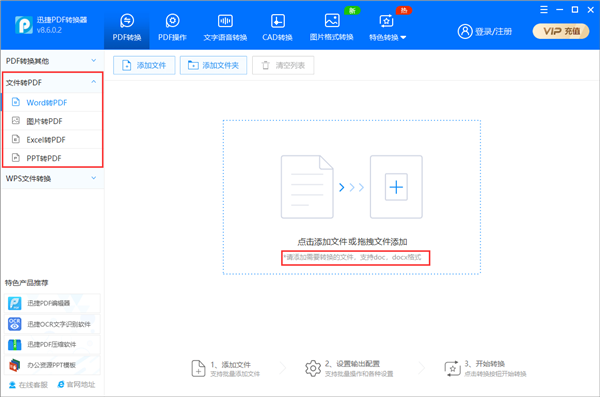Screen dimensions: 600x397
Task: Click the 迅捷PDF转换器 app logo
Action: 24,25
